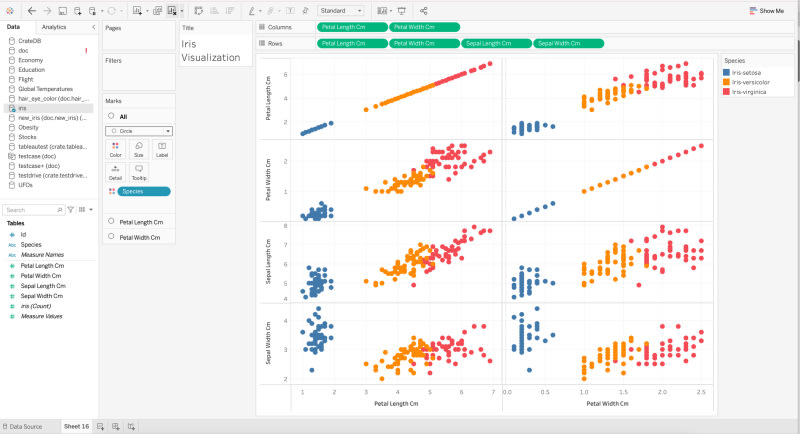Open presentation mode icon
The height and width of the screenshot is (434, 800).
(x=402, y=11)
